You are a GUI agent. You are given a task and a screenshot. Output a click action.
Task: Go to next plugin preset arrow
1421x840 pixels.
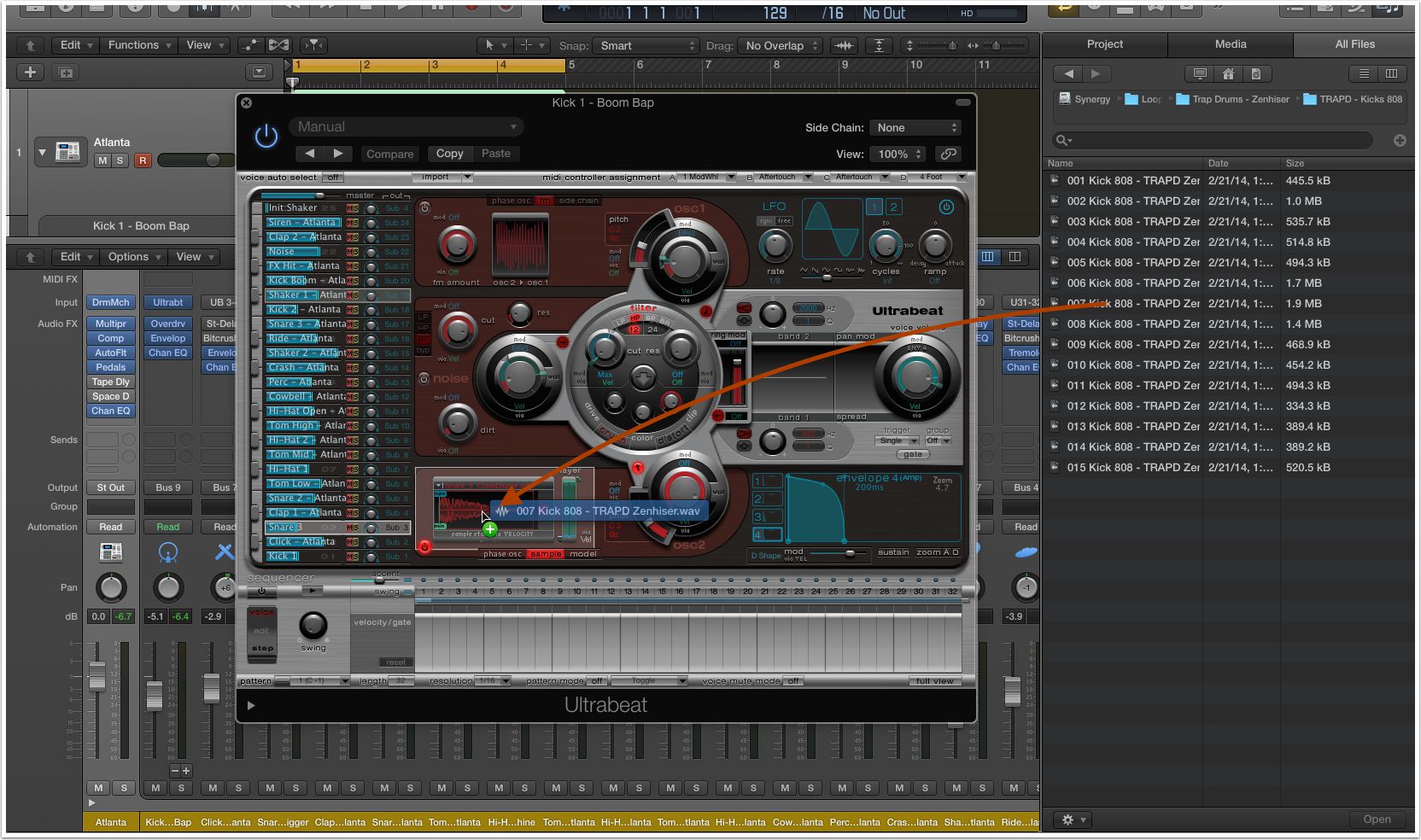tap(338, 154)
